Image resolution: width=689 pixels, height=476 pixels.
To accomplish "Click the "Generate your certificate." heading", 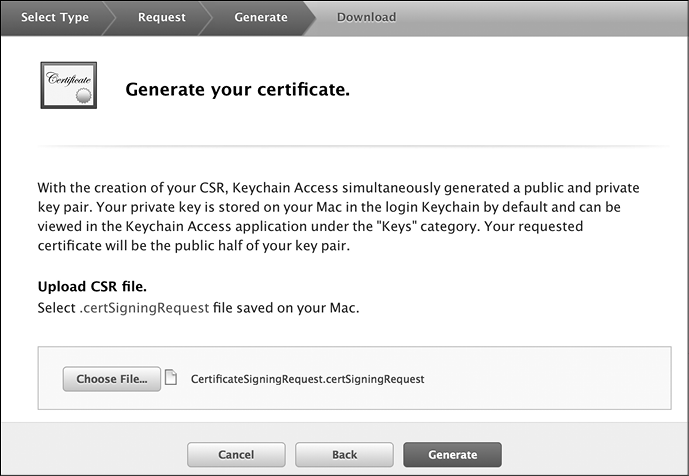I will click(237, 90).
